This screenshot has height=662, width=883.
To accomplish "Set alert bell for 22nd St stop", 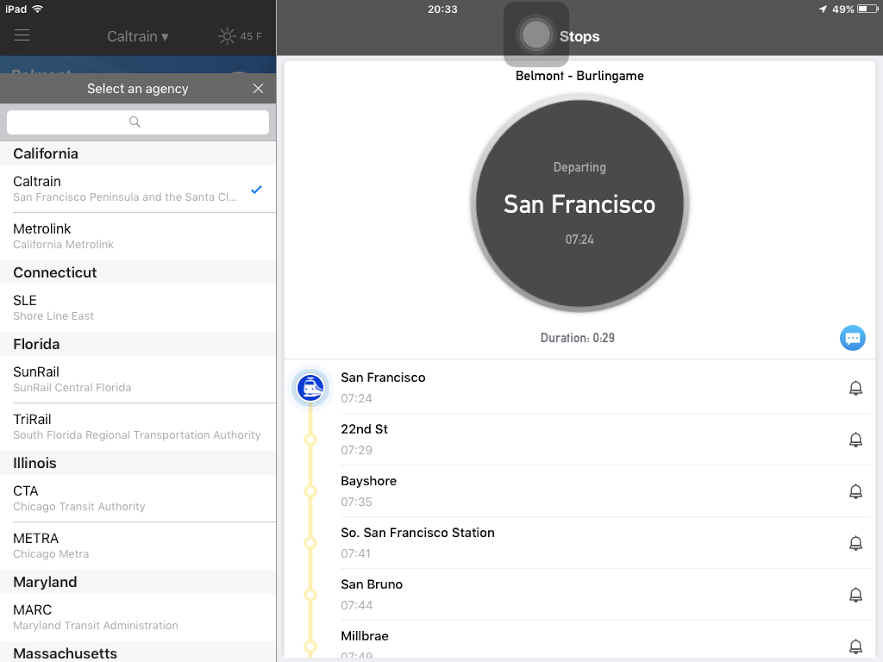I will click(x=855, y=440).
